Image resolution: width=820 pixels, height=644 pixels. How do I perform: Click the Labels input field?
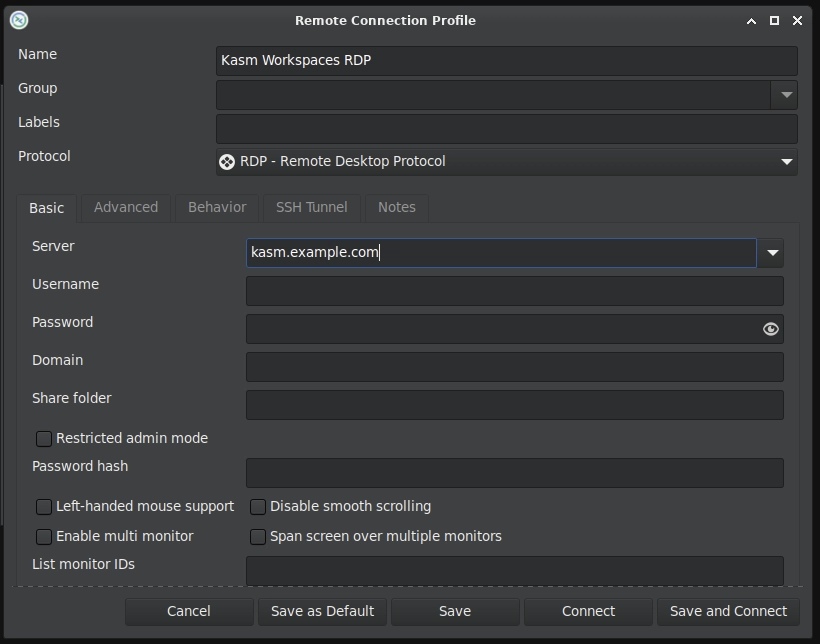point(506,129)
